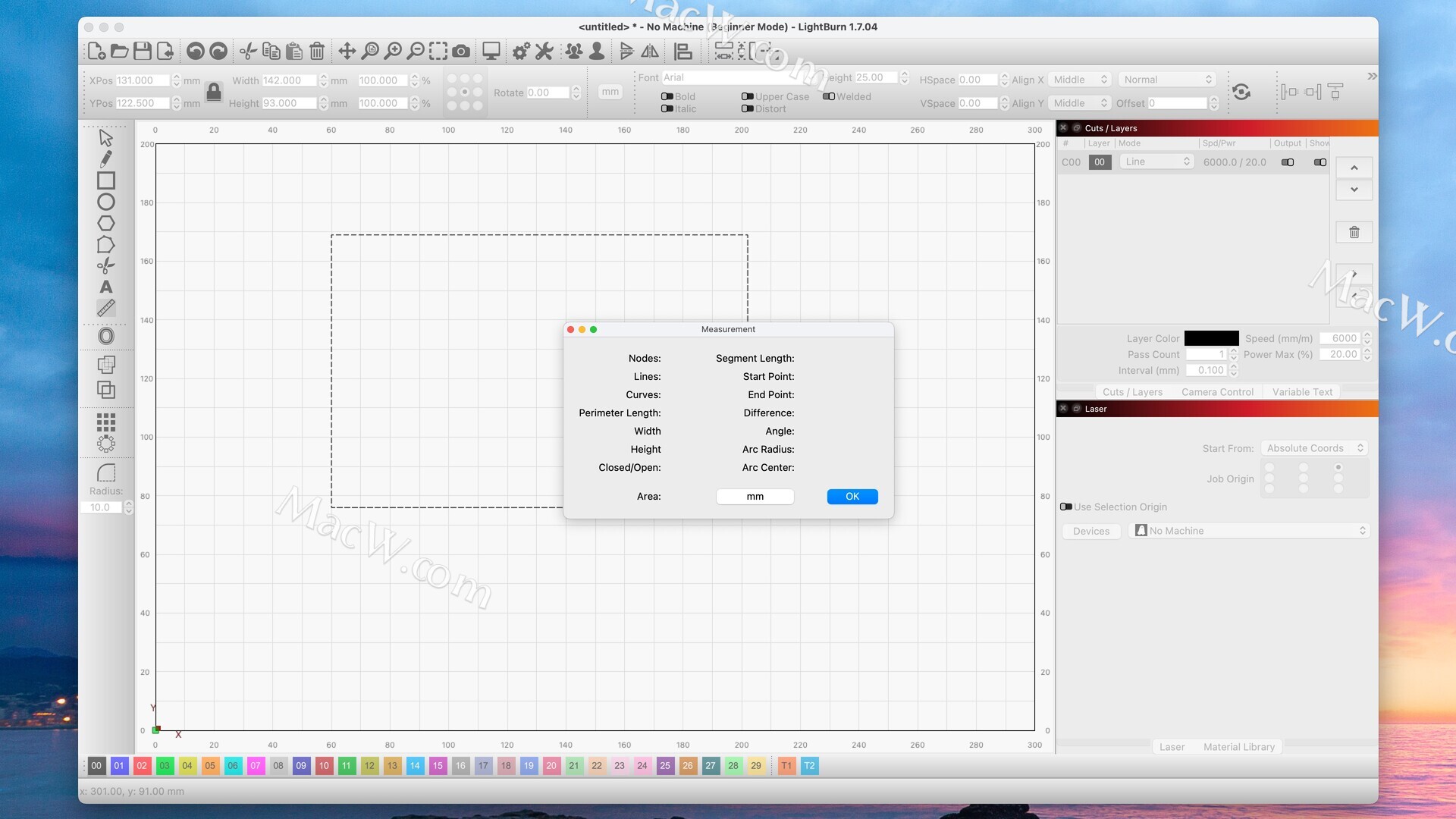Click the Delete trash toolbar icon
Screen dimensions: 1456x819
point(317,52)
